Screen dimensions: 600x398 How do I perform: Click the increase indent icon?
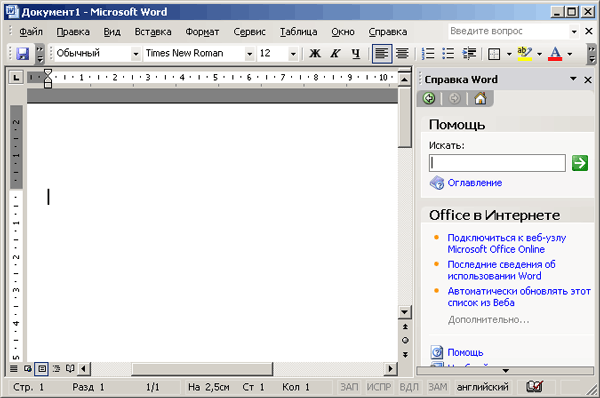(x=469, y=54)
